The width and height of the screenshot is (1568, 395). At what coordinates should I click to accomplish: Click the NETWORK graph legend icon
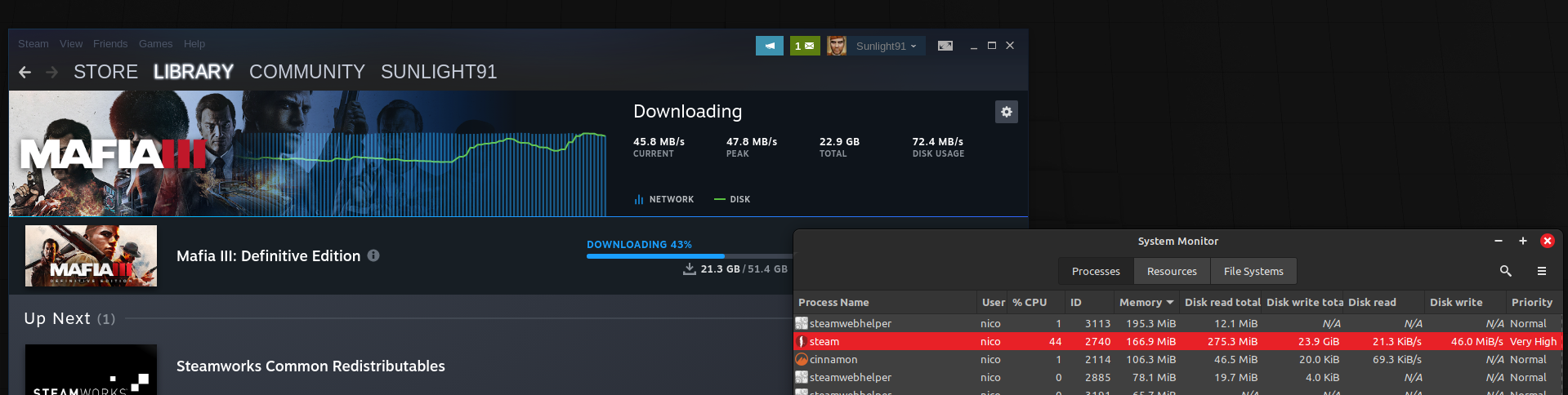(x=639, y=199)
